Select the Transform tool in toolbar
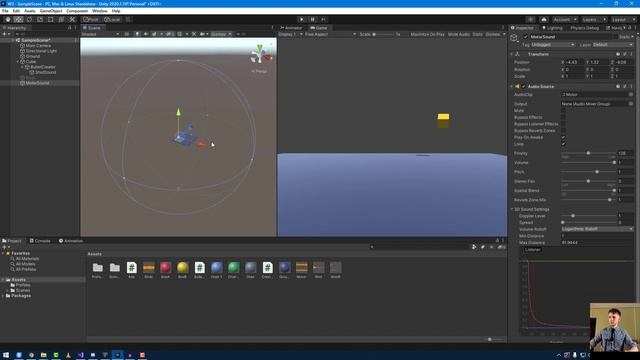 click(x=61, y=19)
